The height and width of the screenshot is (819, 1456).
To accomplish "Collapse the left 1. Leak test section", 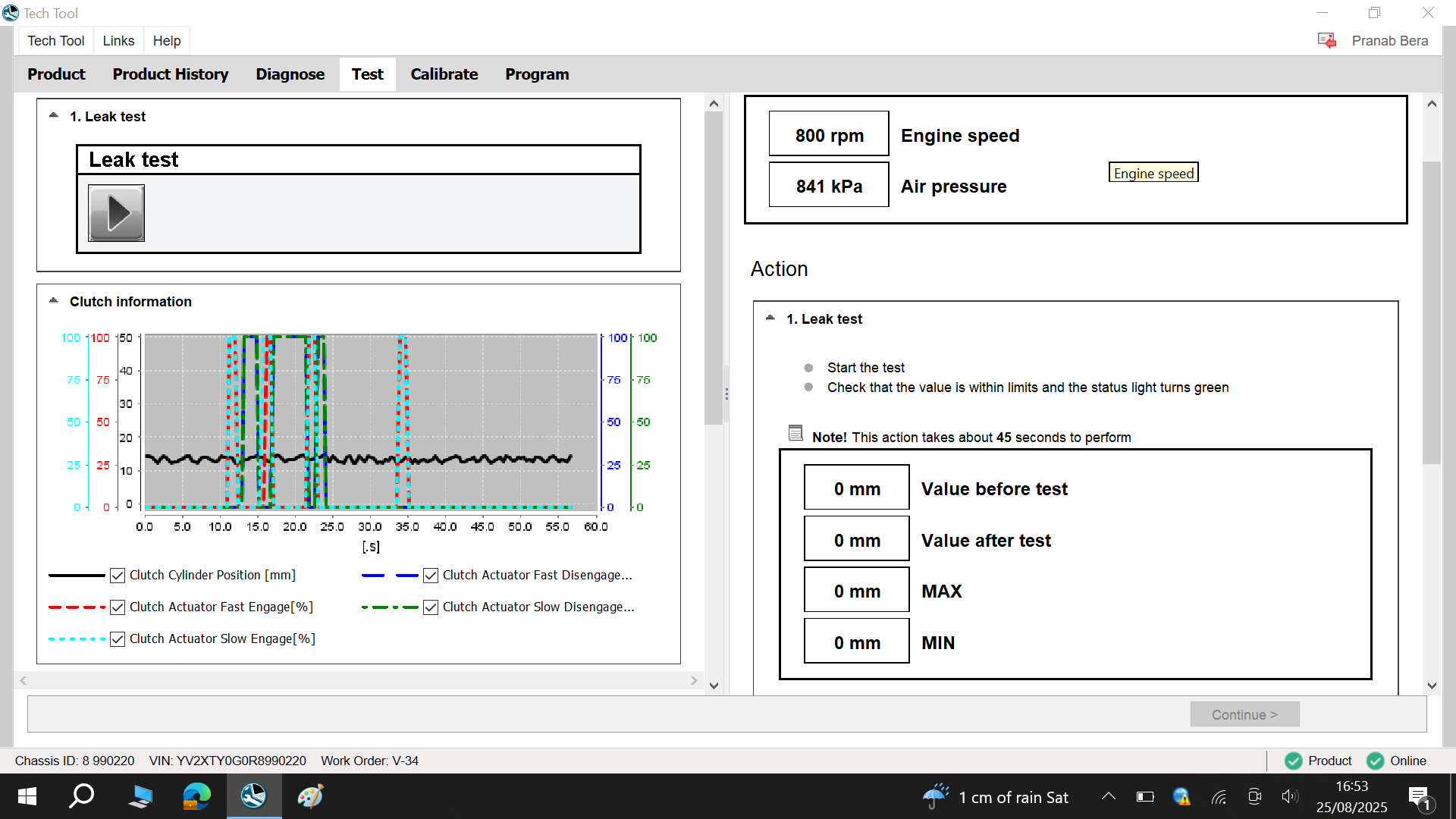I will [54, 115].
